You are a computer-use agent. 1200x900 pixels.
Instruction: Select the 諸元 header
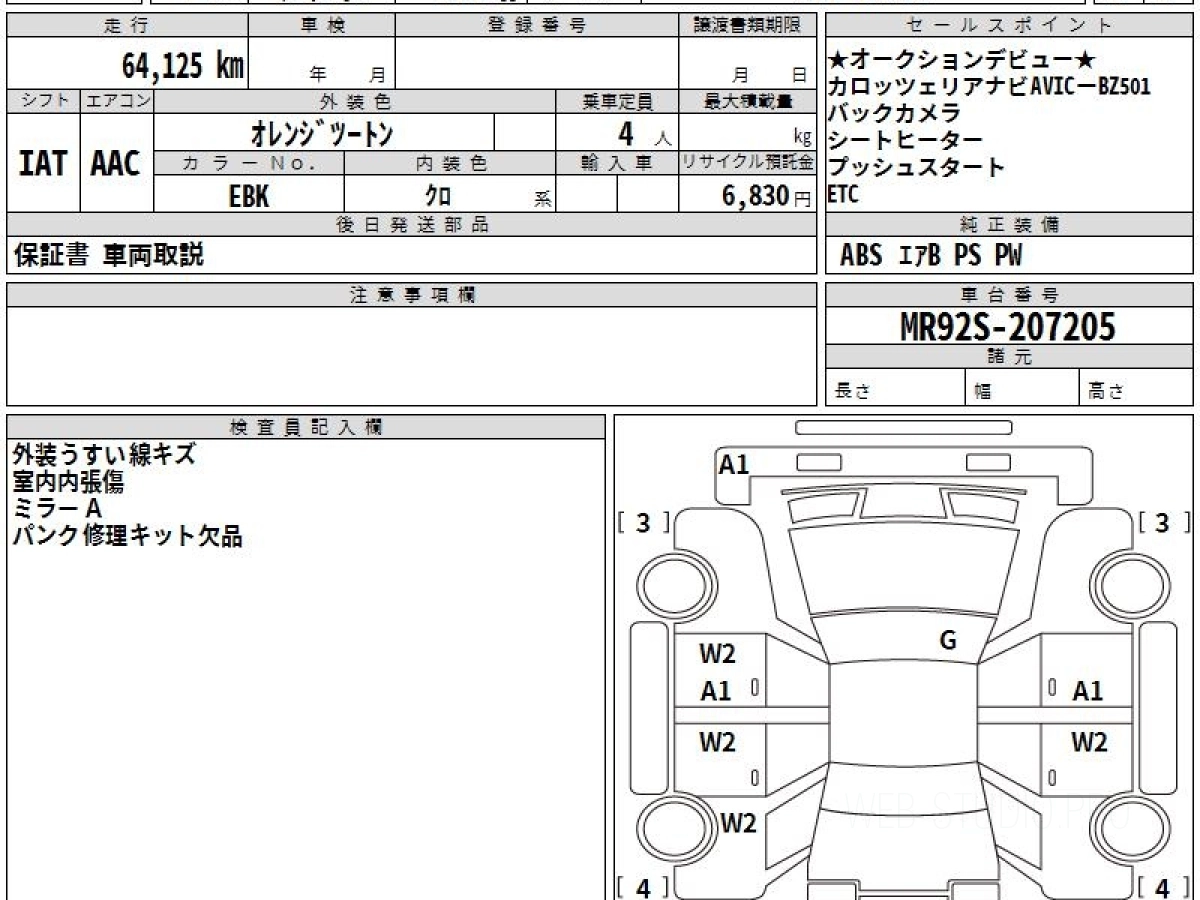pyautogui.click(x=1010, y=357)
